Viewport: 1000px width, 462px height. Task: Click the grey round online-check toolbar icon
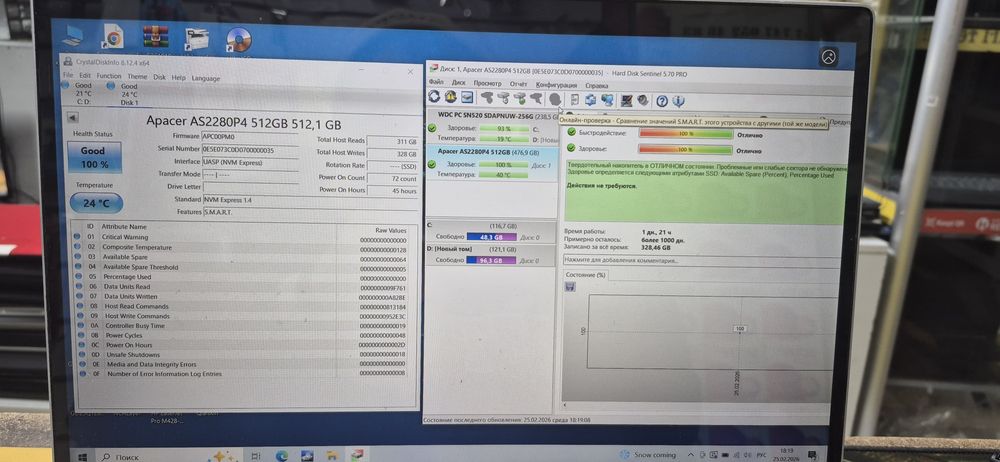click(x=555, y=99)
